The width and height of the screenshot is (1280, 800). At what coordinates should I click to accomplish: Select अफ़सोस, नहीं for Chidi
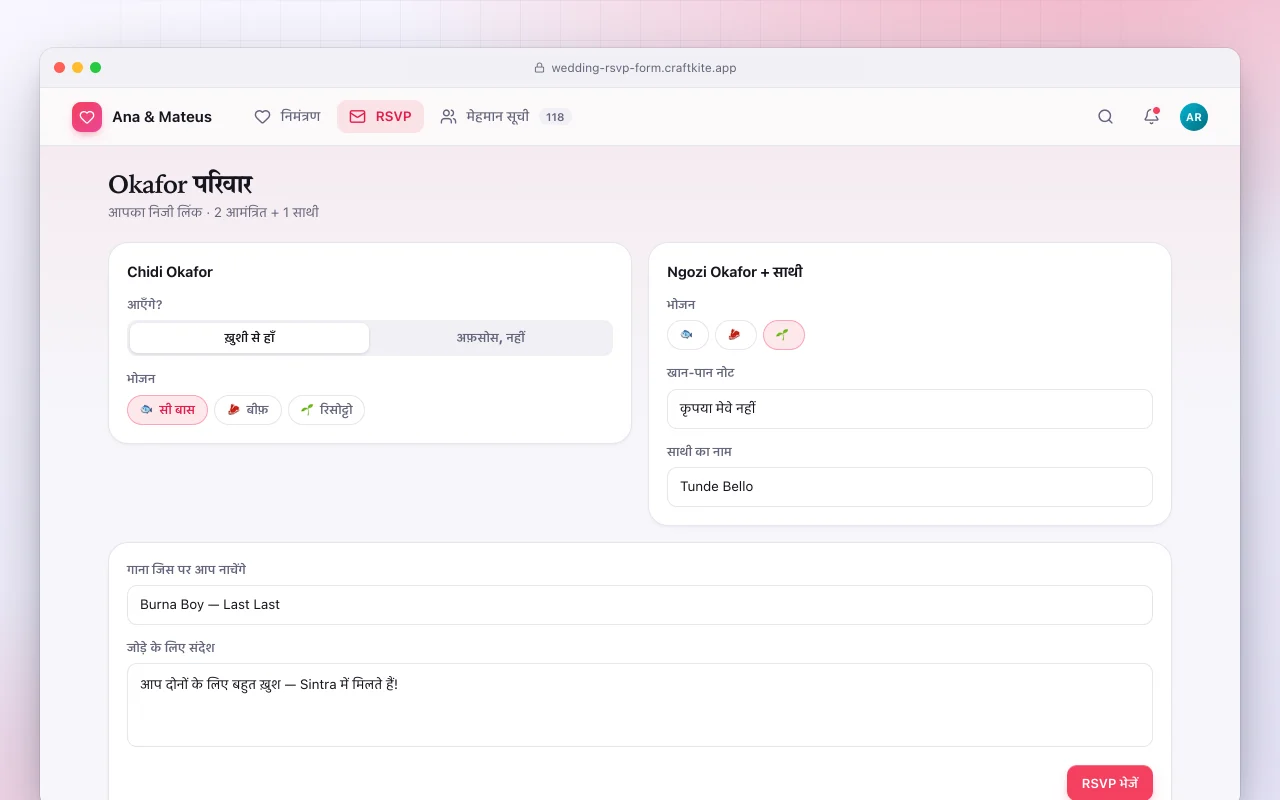pos(491,338)
